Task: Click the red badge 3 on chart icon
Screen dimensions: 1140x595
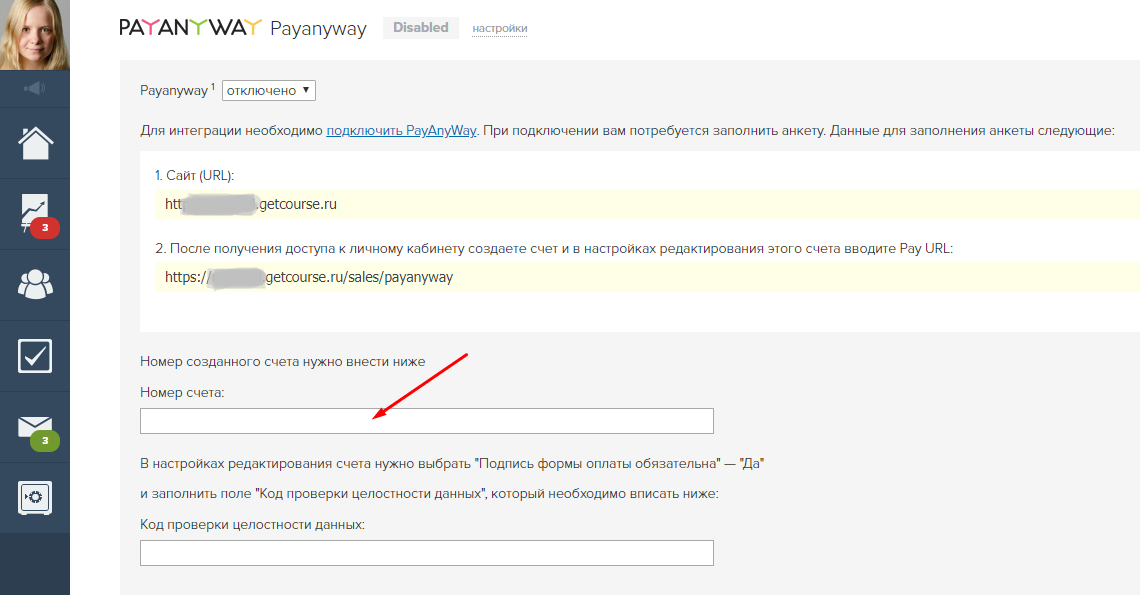Action: click(x=45, y=228)
